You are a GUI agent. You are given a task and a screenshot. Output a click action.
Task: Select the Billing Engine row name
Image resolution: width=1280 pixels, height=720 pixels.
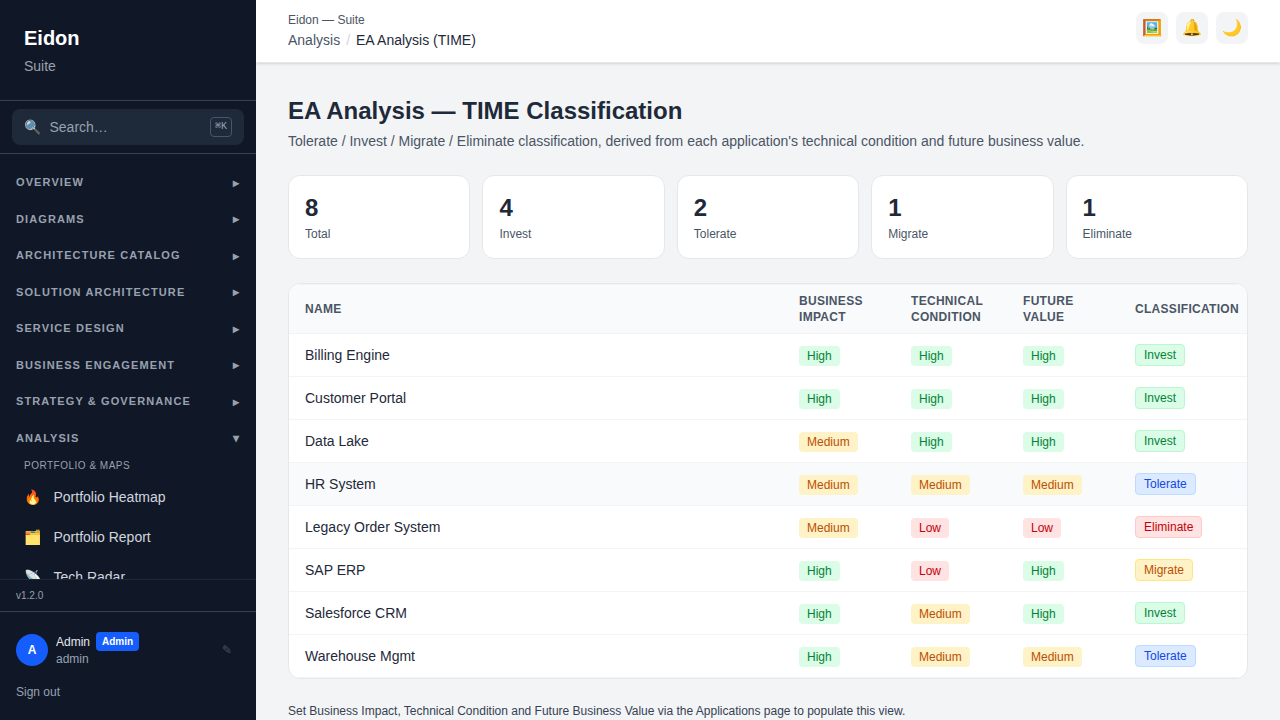click(347, 355)
